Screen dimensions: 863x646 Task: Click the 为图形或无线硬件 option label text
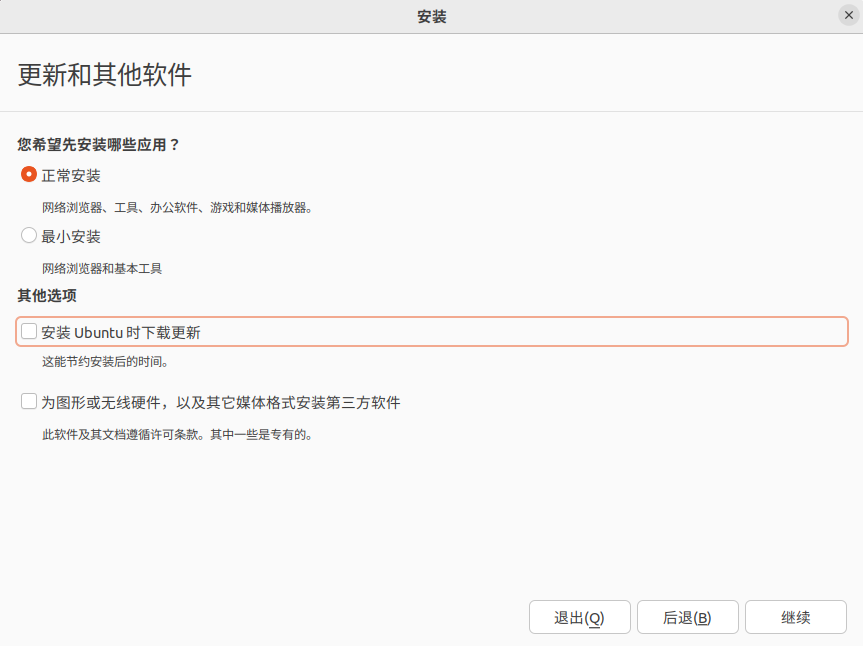[221, 402]
